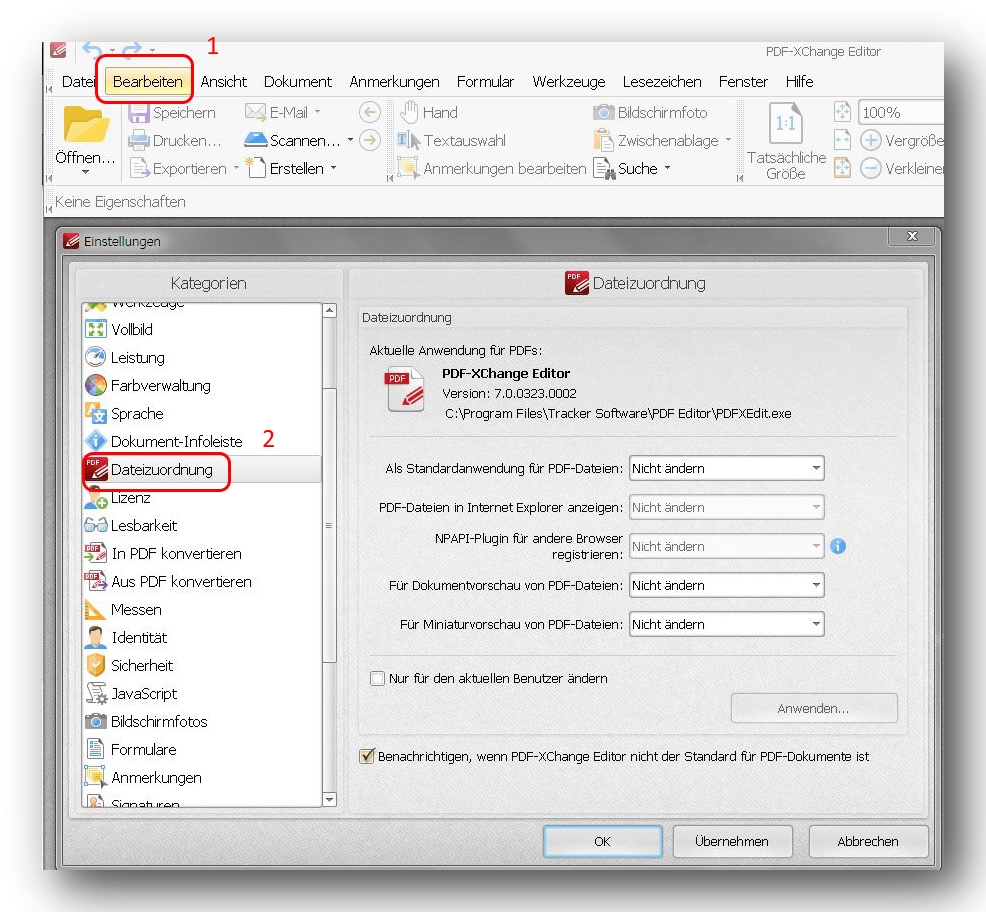Select Formulare category in list

(201, 749)
